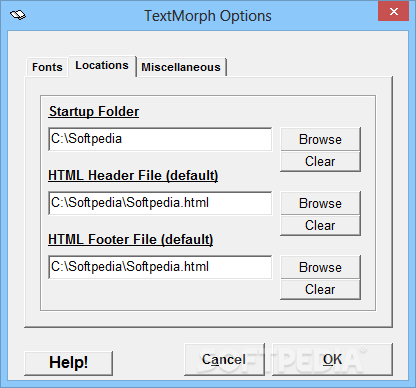Screen dimensions: 416x388
Task: Clear the Startup Folder path
Action: pos(320,162)
